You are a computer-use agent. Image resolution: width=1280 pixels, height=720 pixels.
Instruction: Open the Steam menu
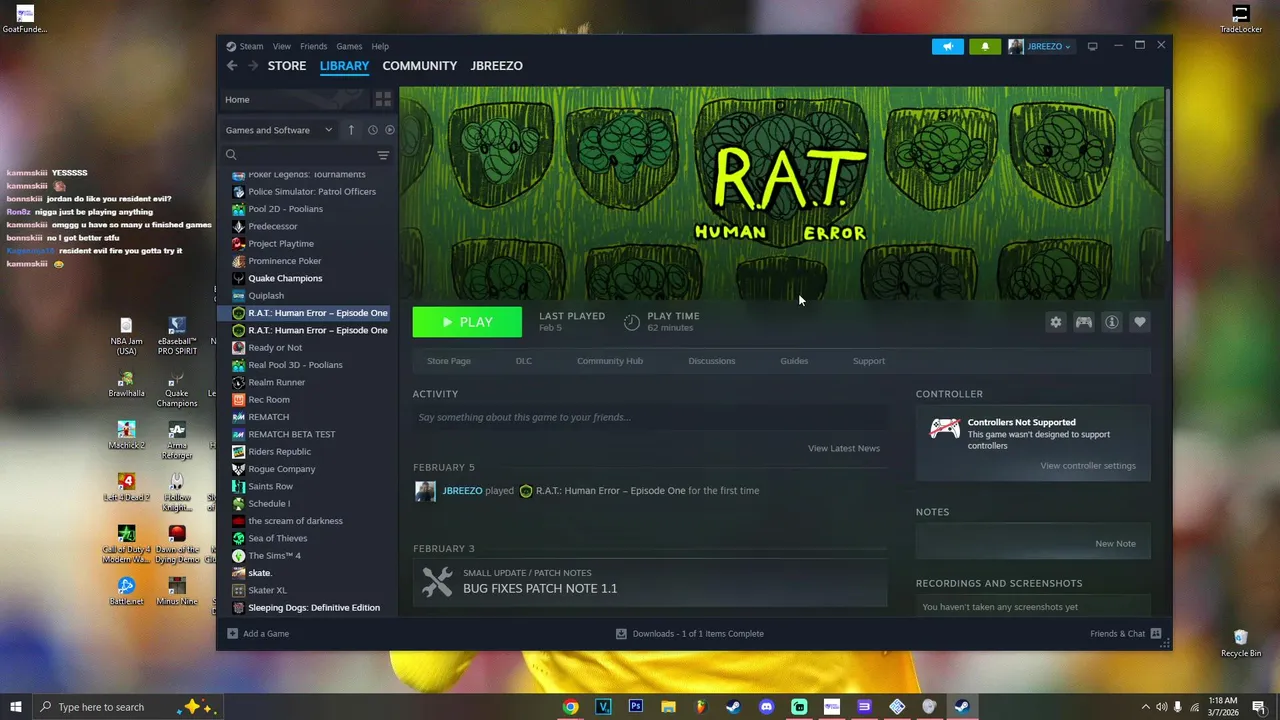[x=251, y=46]
